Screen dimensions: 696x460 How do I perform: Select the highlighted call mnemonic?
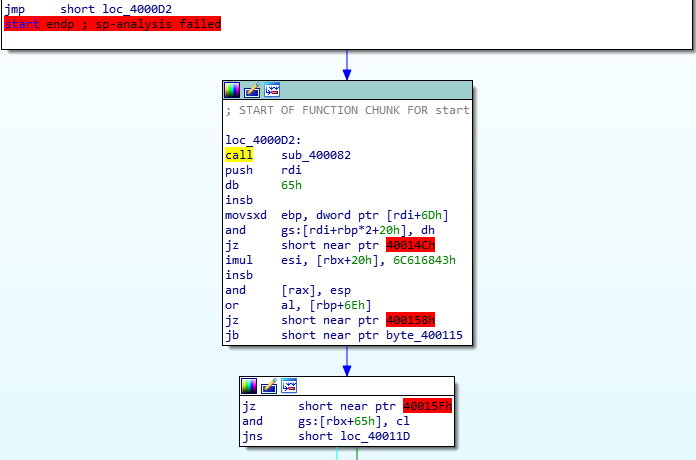click(239, 155)
